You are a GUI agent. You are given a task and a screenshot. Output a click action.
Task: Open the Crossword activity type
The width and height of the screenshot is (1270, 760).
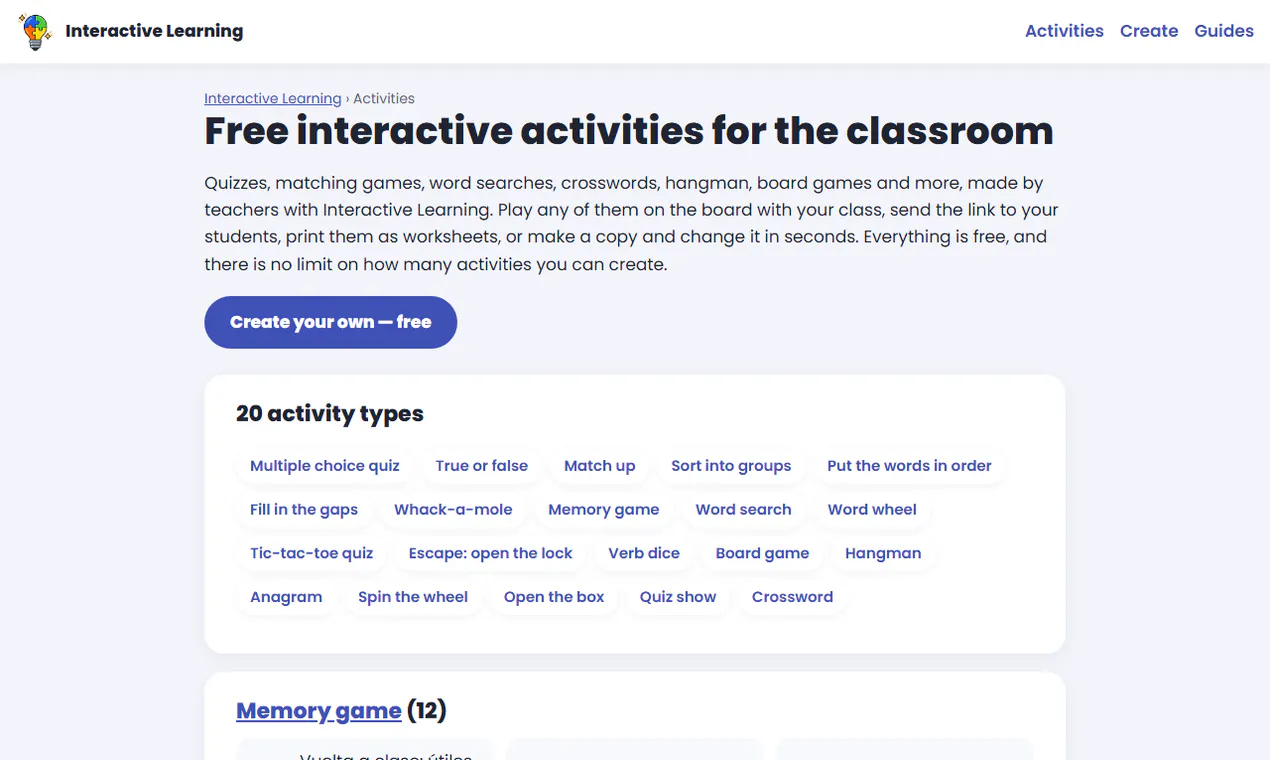click(792, 597)
